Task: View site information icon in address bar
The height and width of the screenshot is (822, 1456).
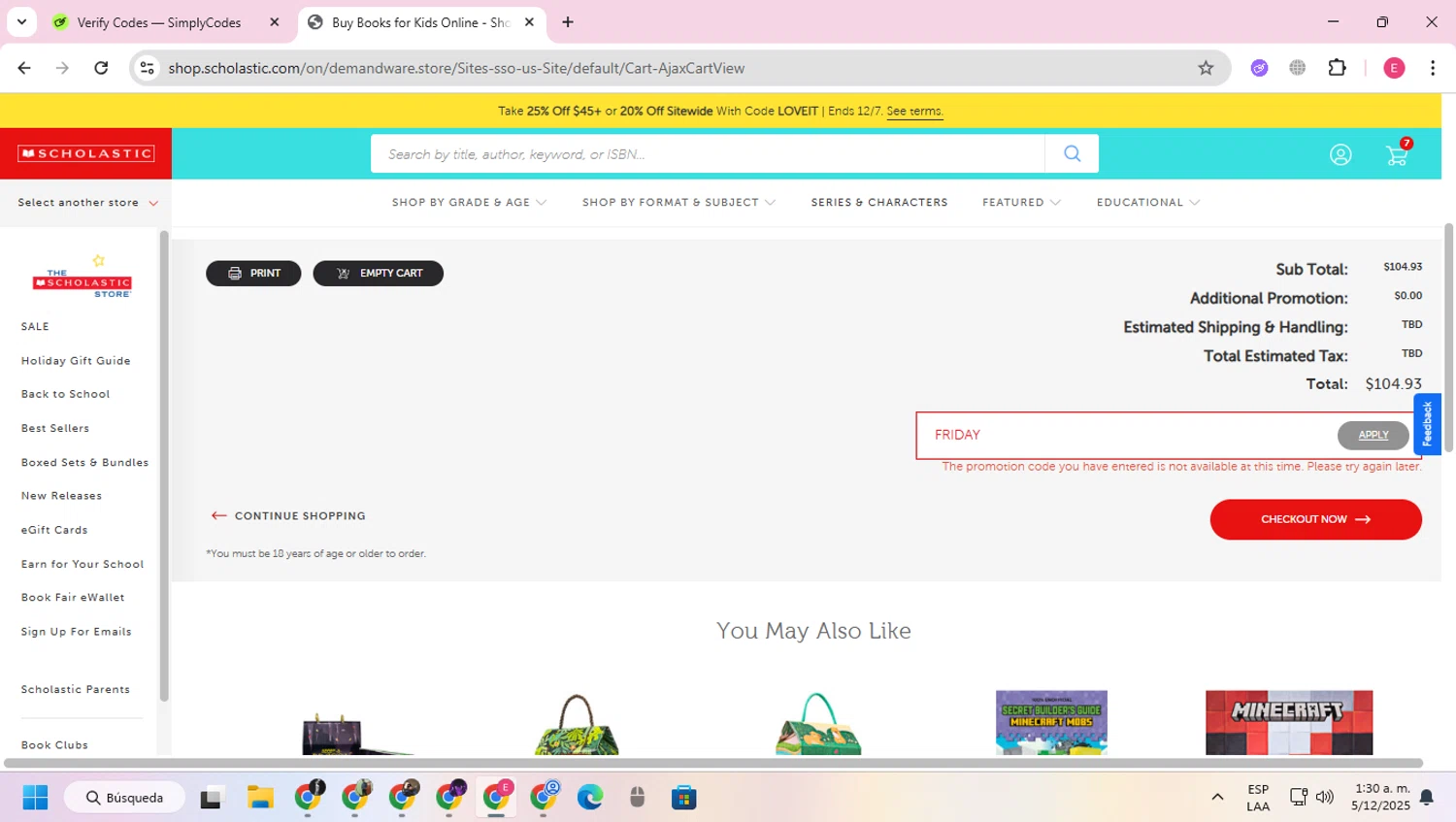Action: click(148, 68)
